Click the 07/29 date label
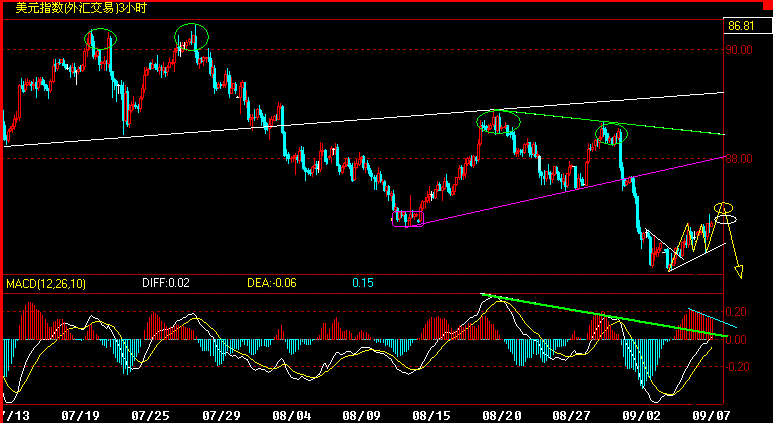 click(x=221, y=416)
